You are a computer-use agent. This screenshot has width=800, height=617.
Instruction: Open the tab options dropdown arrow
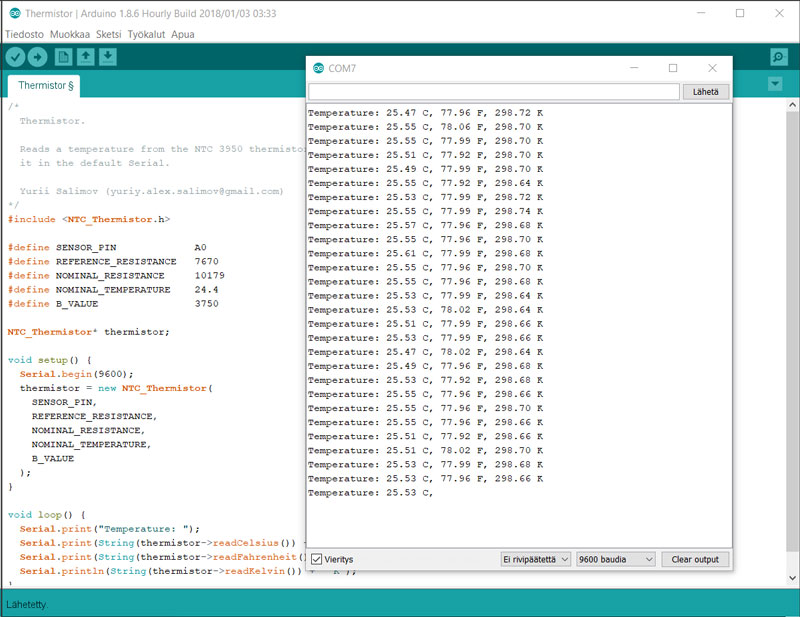click(x=775, y=84)
